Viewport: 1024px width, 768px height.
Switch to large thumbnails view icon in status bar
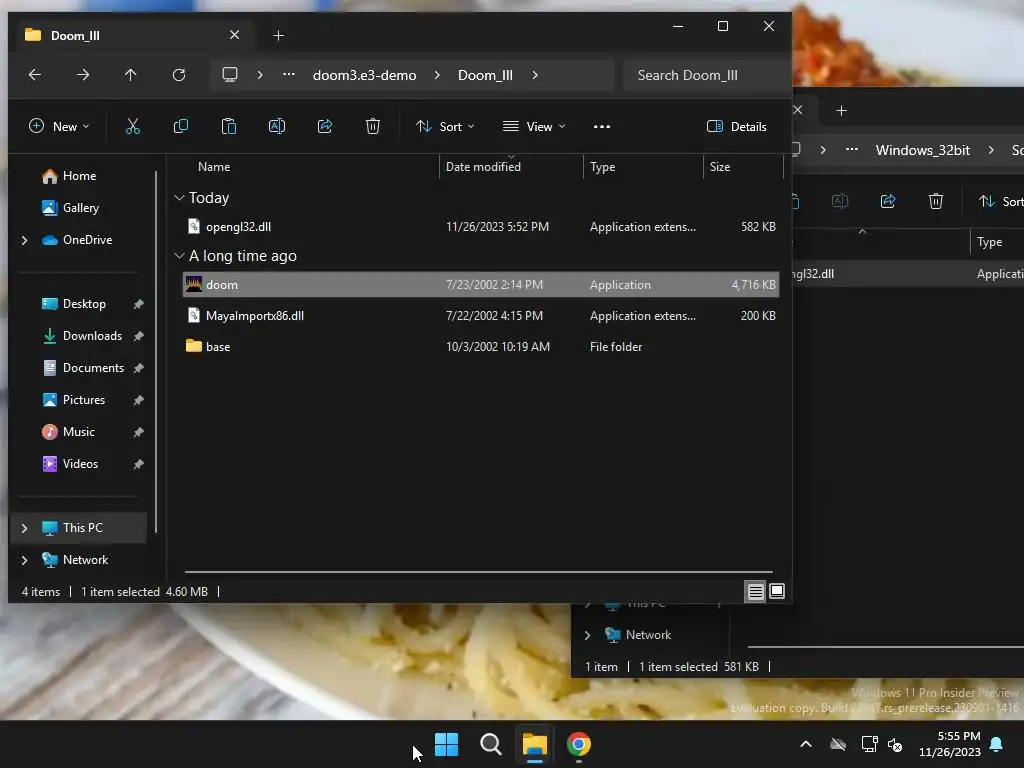776,592
